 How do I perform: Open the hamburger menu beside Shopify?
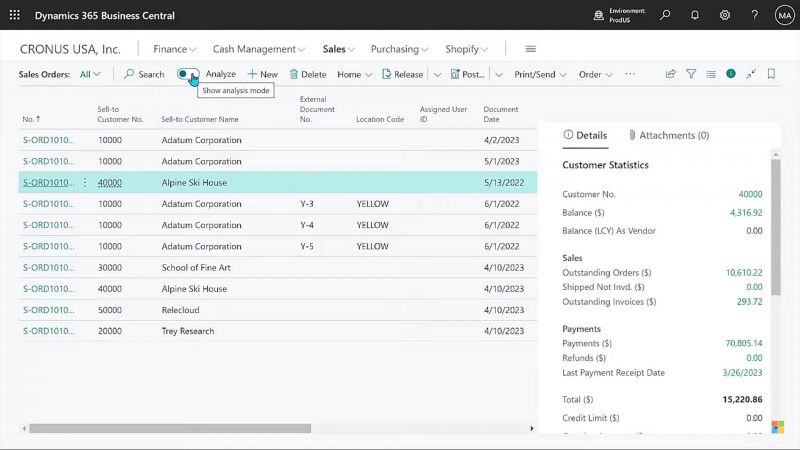pyautogui.click(x=531, y=49)
